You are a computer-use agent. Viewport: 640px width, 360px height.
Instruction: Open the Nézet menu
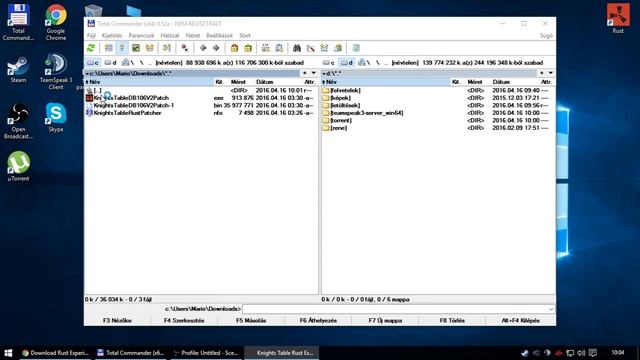coord(193,36)
